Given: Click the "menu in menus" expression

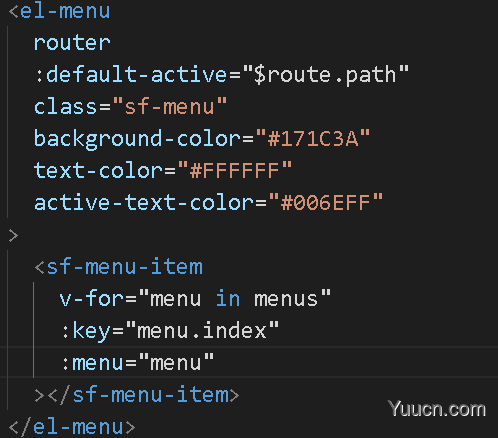Looking at the screenshot, I should pyautogui.click(x=235, y=299).
